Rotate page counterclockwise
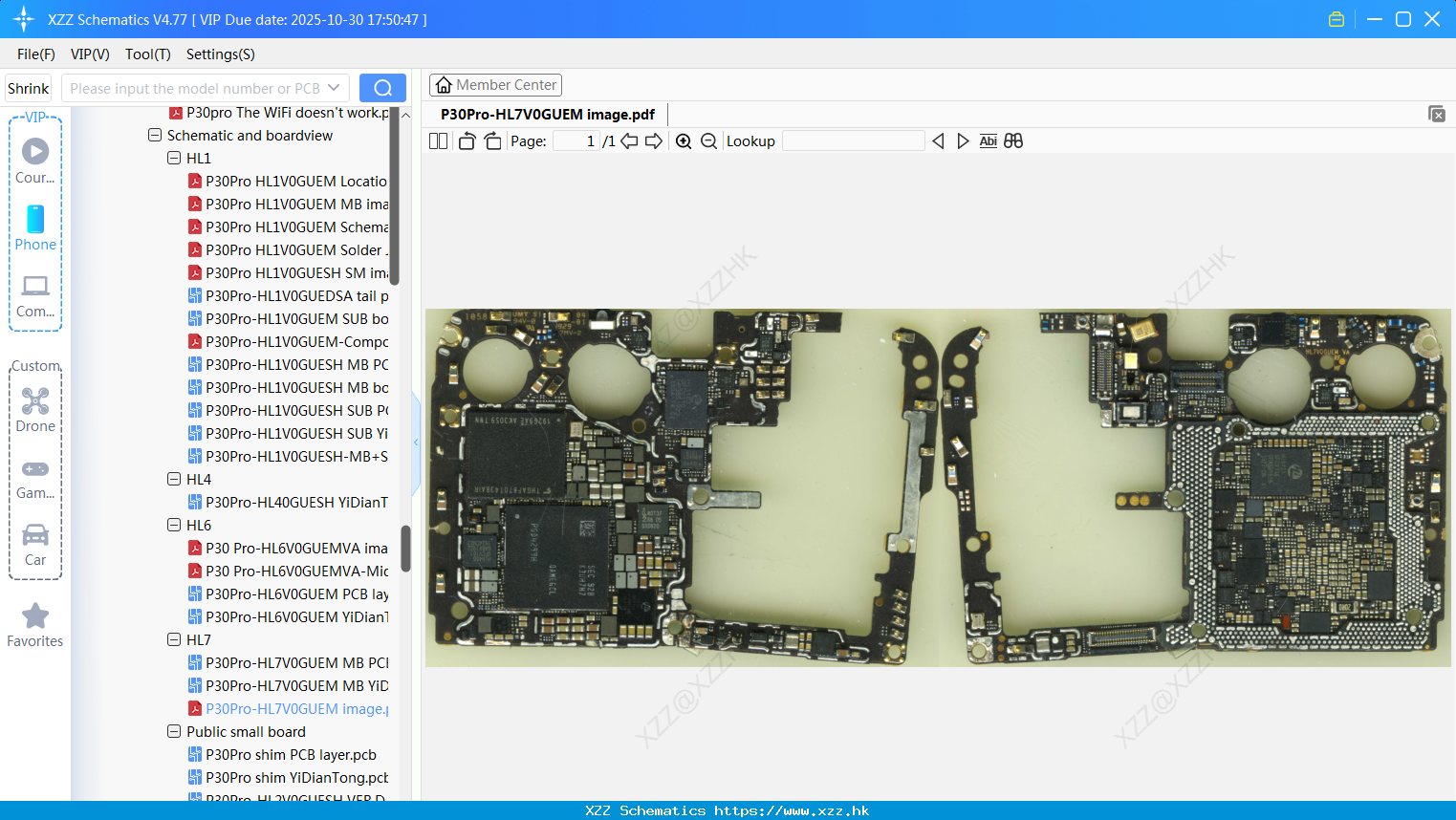Image resolution: width=1456 pixels, height=820 pixels. (467, 141)
